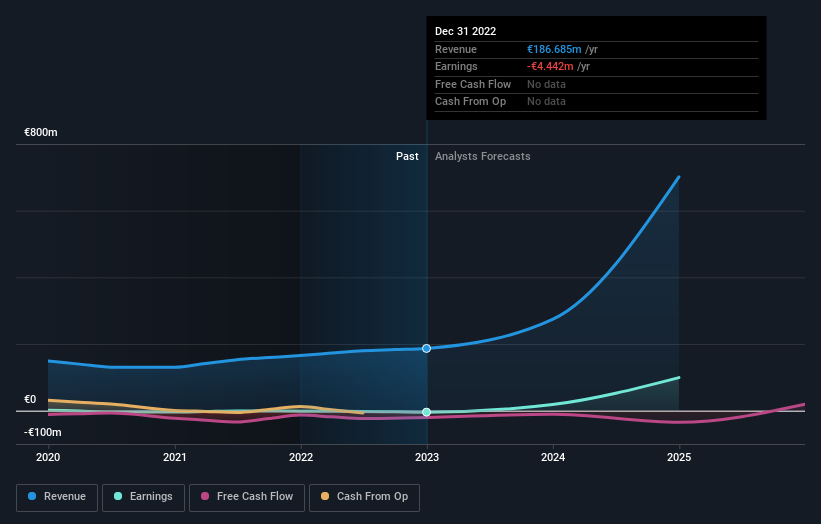This screenshot has width=821, height=524.
Task: Click the €0 y-axis label
Action: [x=30, y=399]
